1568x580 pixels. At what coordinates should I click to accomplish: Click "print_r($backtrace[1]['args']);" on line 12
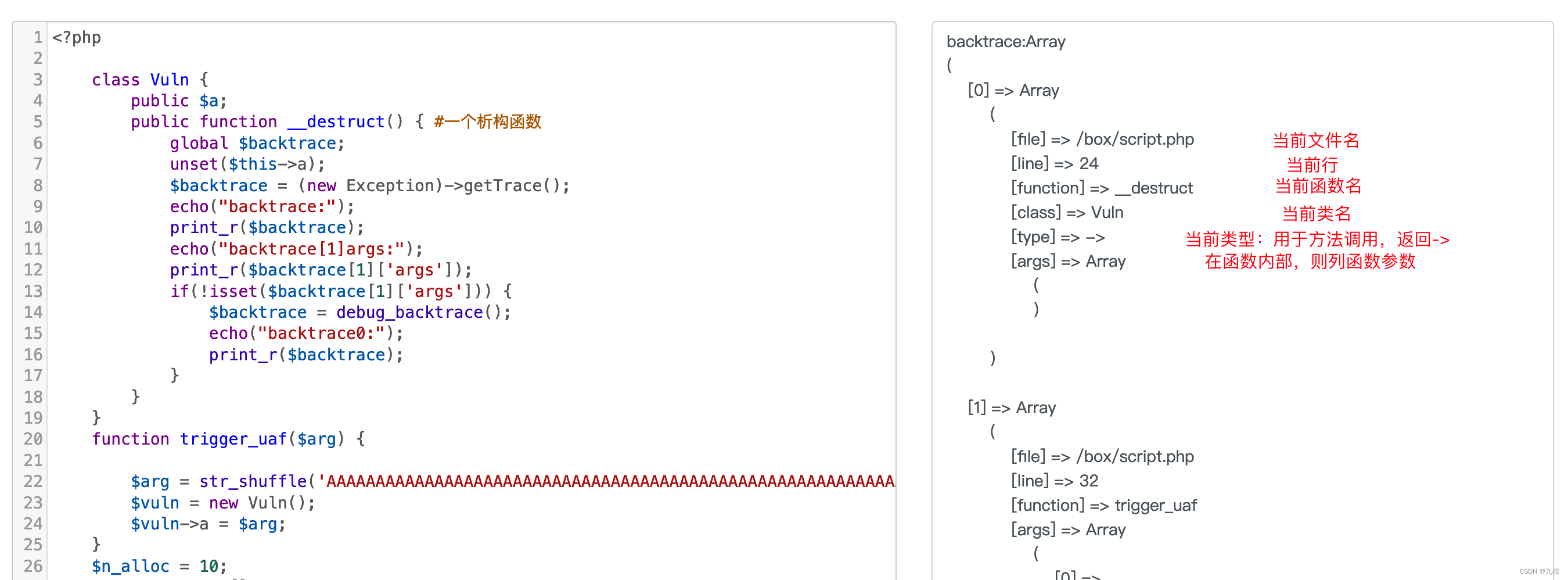(x=321, y=270)
